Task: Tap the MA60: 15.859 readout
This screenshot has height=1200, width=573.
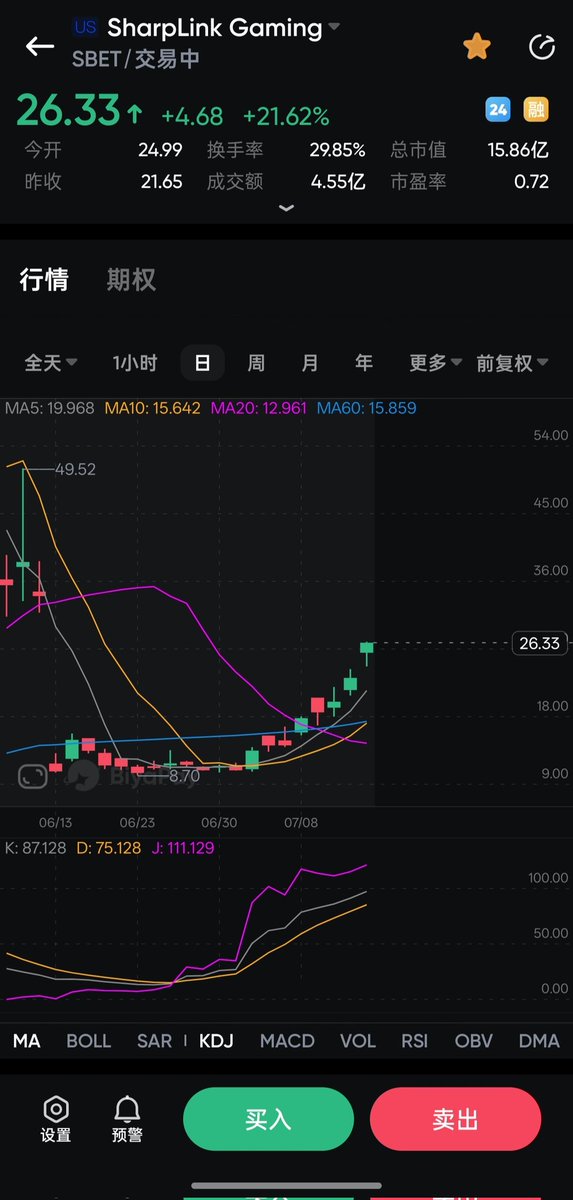Action: coord(367,408)
